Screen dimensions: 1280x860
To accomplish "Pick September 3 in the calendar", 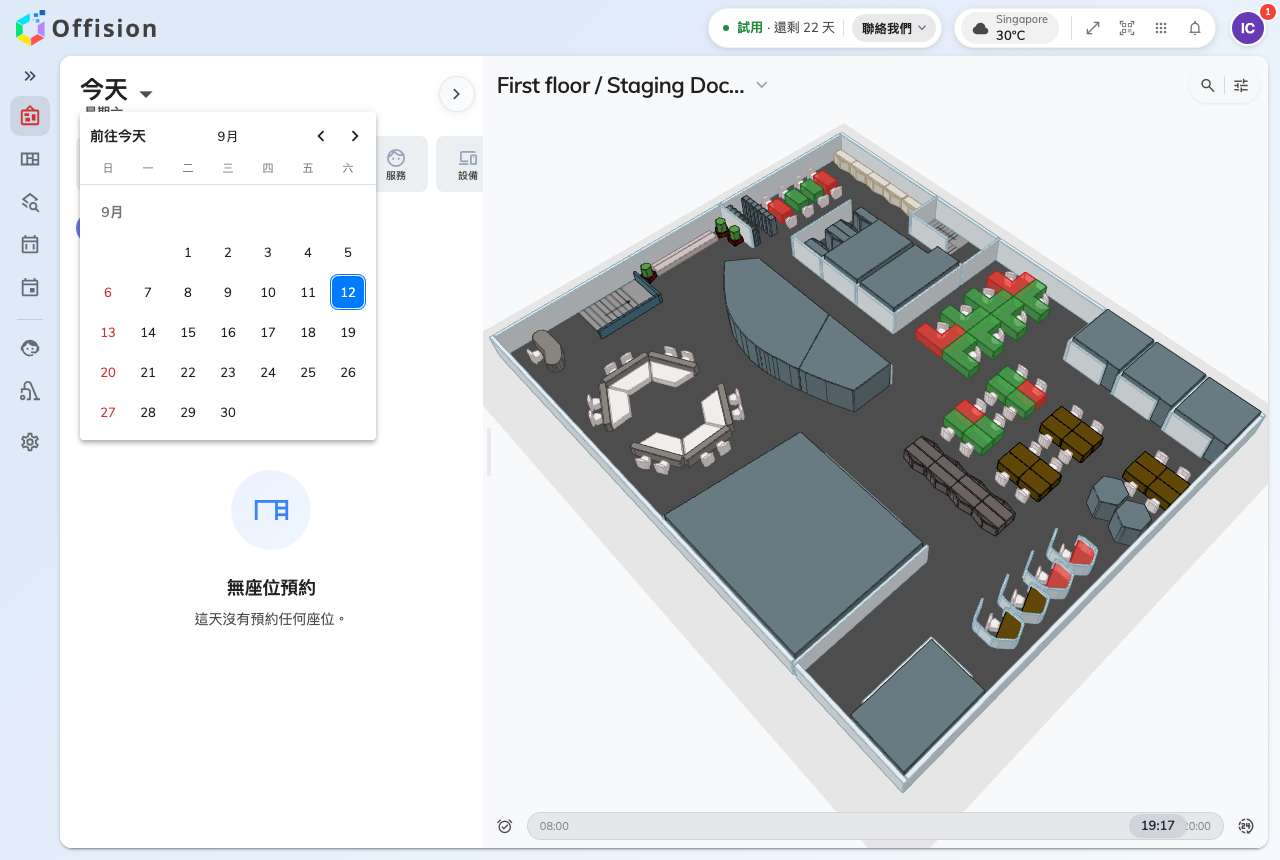I will 268,252.
